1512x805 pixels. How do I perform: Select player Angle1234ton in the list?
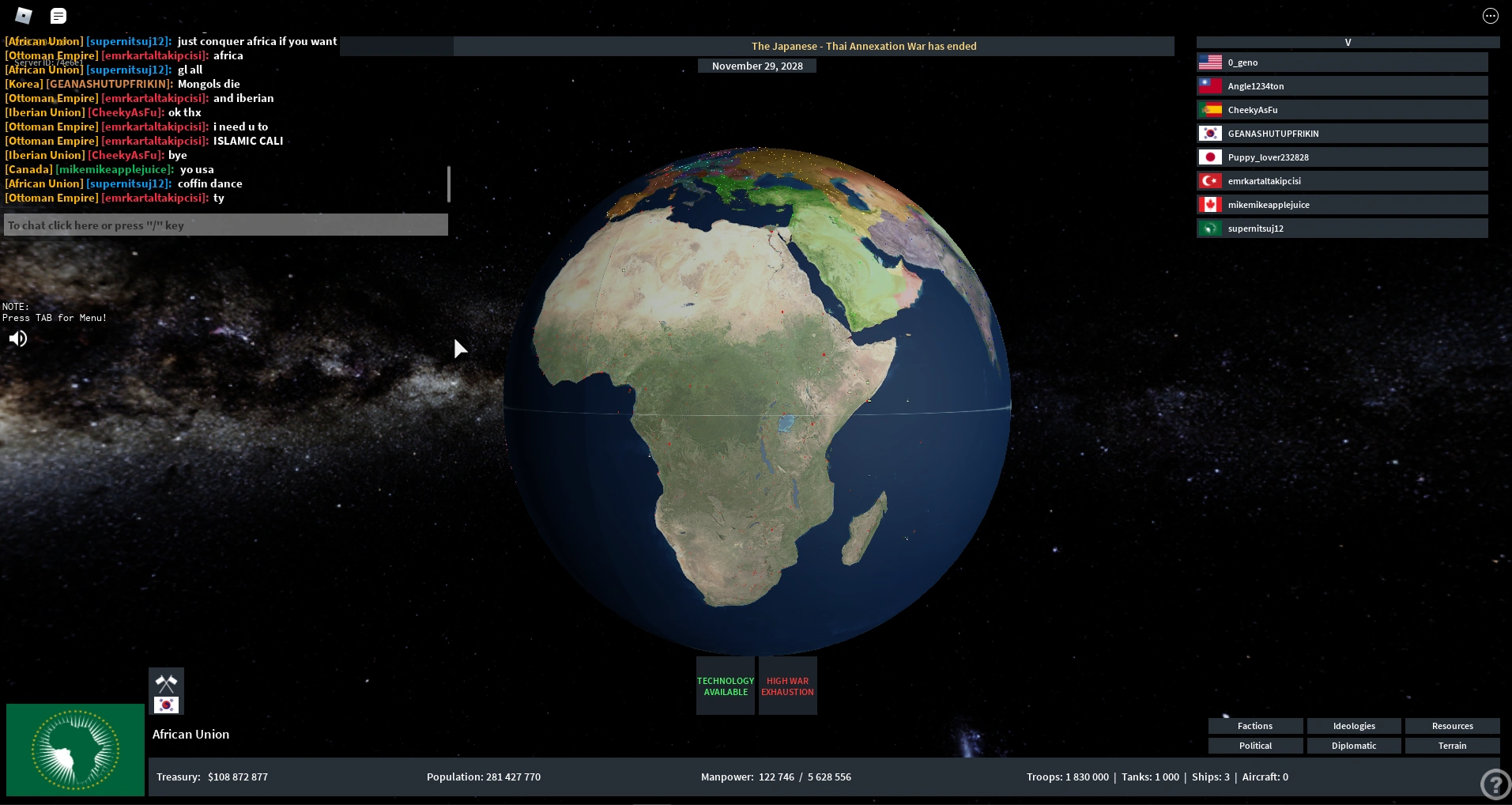pos(1342,85)
